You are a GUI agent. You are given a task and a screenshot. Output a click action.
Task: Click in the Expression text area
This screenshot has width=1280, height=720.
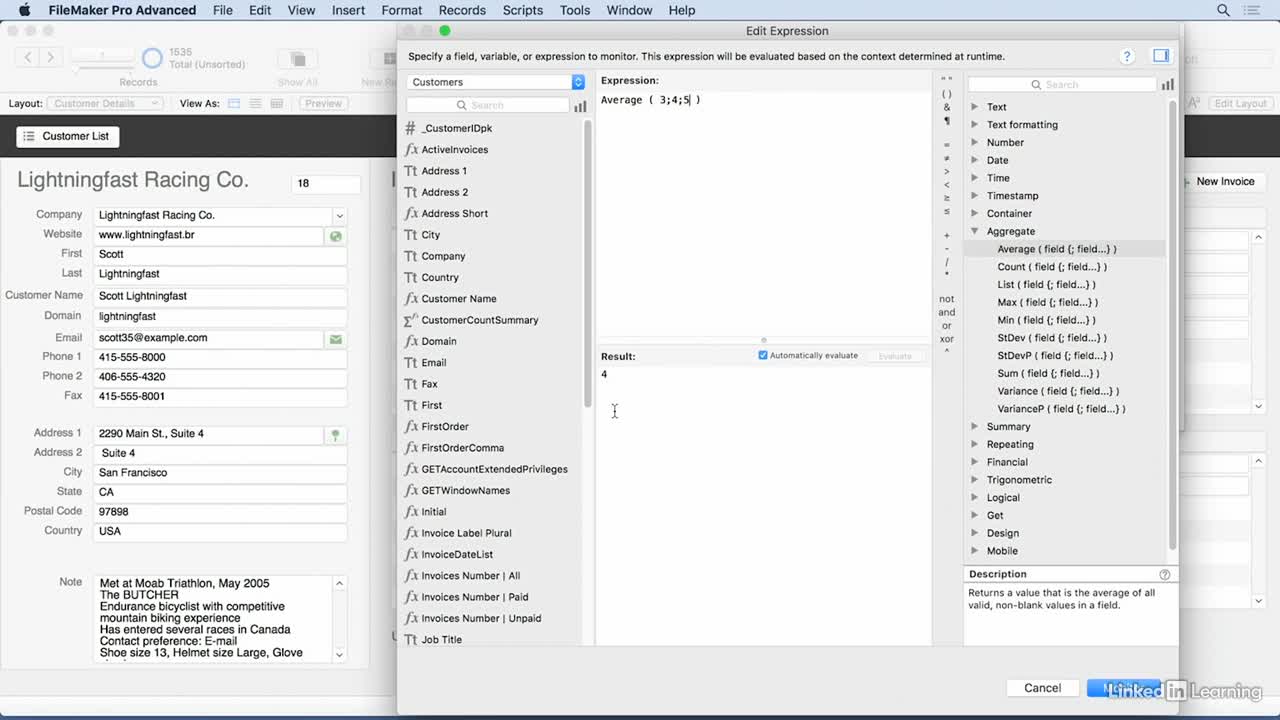tap(764, 214)
